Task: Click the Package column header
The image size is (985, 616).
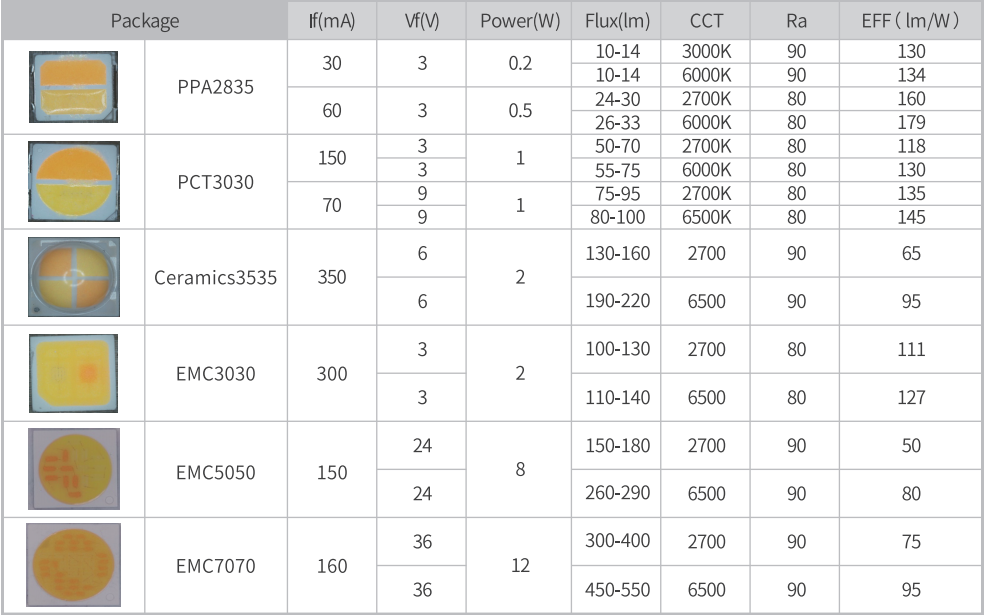Action: [x=145, y=20]
